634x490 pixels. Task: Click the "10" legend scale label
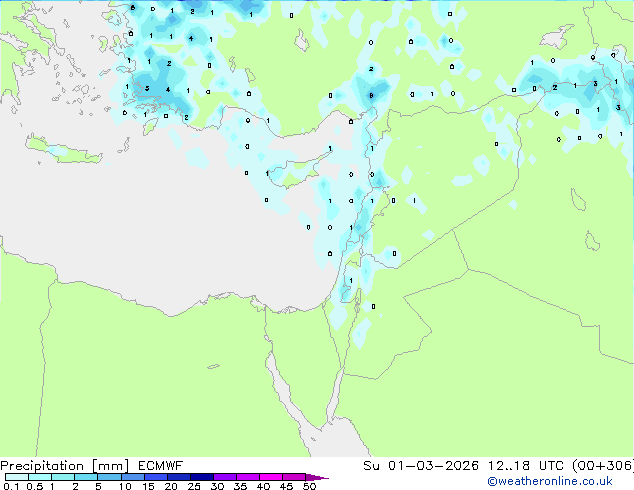(x=125, y=486)
